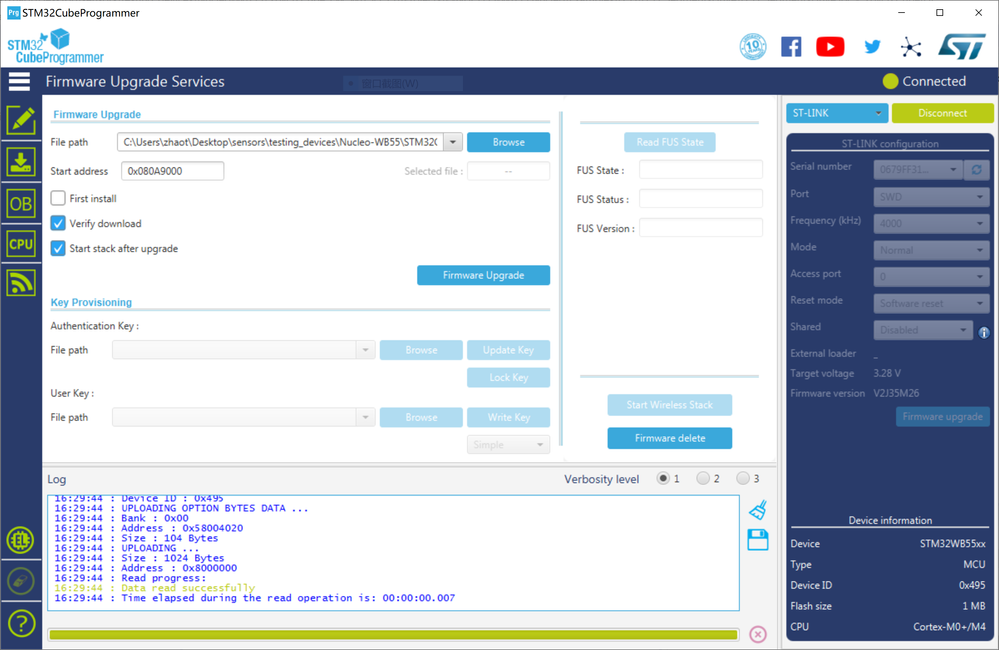The height and width of the screenshot is (650, 999).
Task: Click Firmware delete
Action: click(670, 438)
